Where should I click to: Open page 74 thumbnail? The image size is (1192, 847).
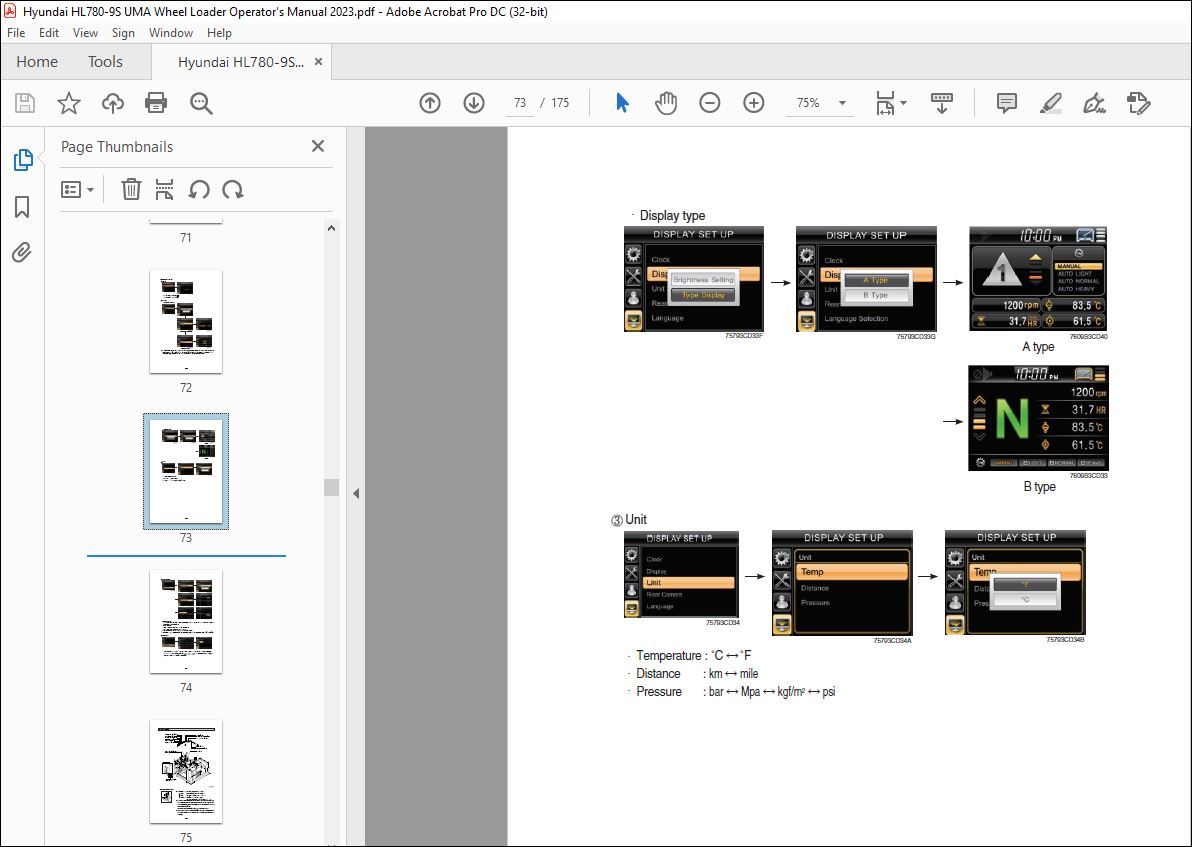186,621
